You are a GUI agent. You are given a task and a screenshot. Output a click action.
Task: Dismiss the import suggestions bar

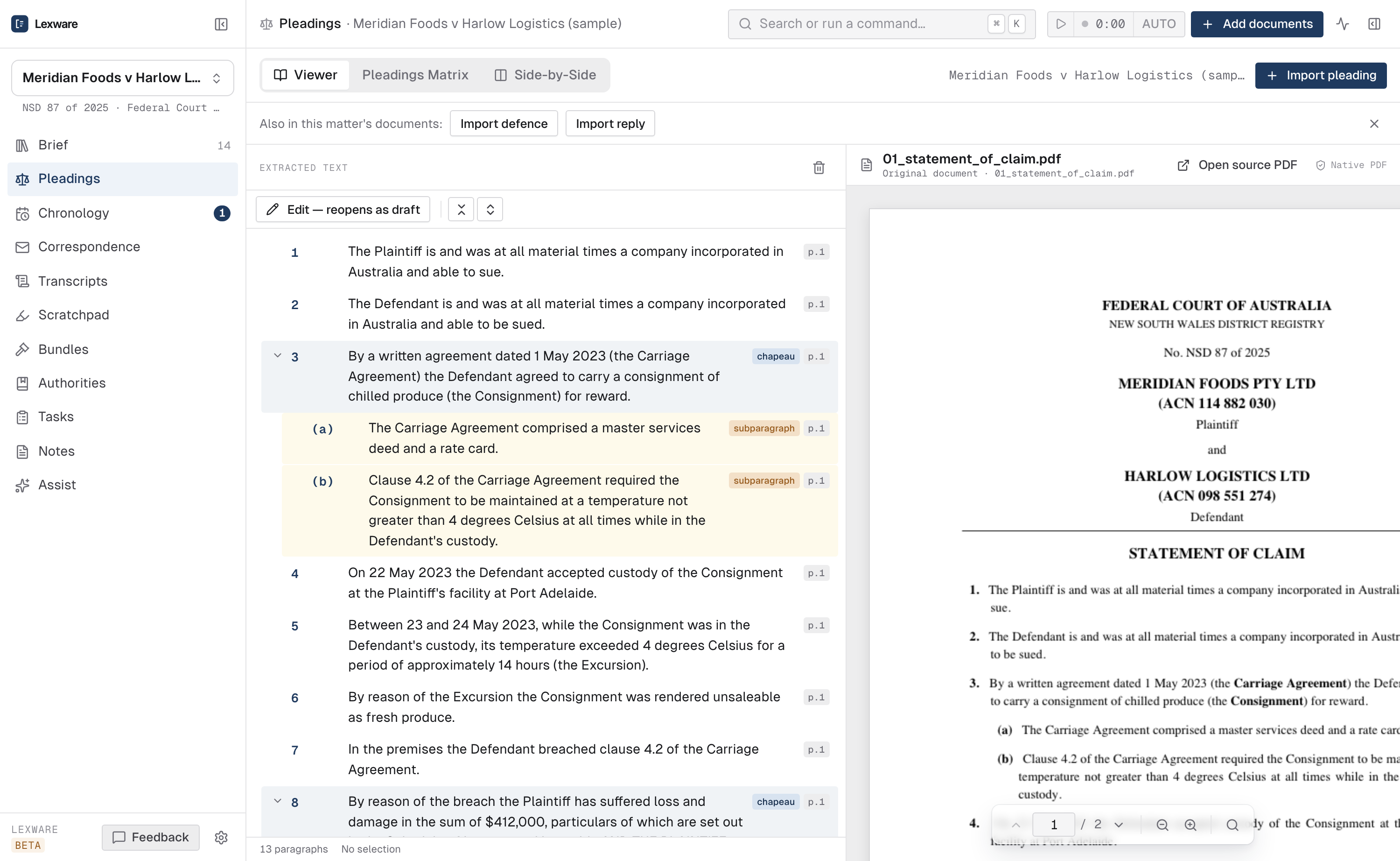(x=1374, y=124)
